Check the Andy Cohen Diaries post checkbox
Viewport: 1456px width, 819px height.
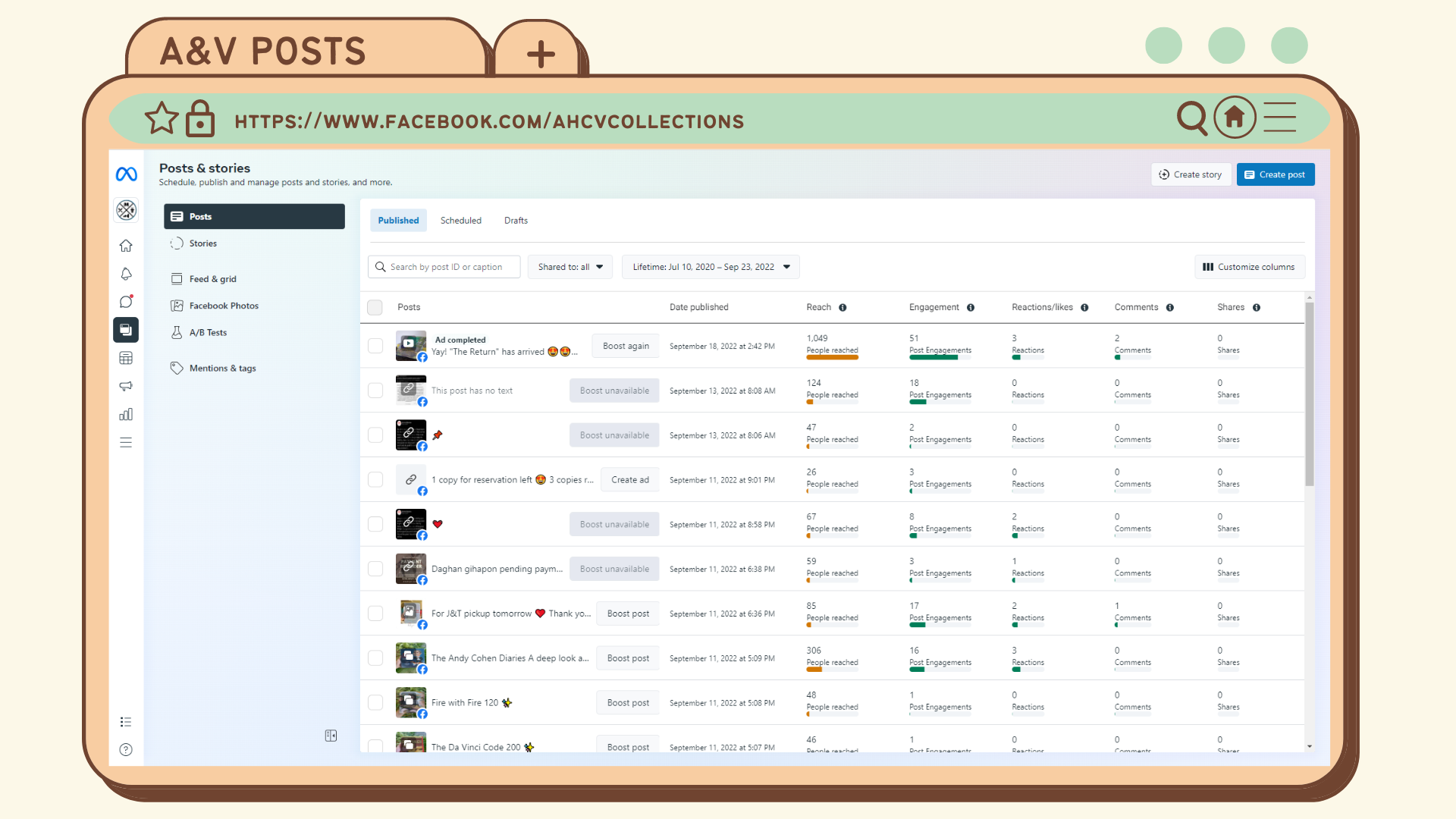click(x=375, y=658)
